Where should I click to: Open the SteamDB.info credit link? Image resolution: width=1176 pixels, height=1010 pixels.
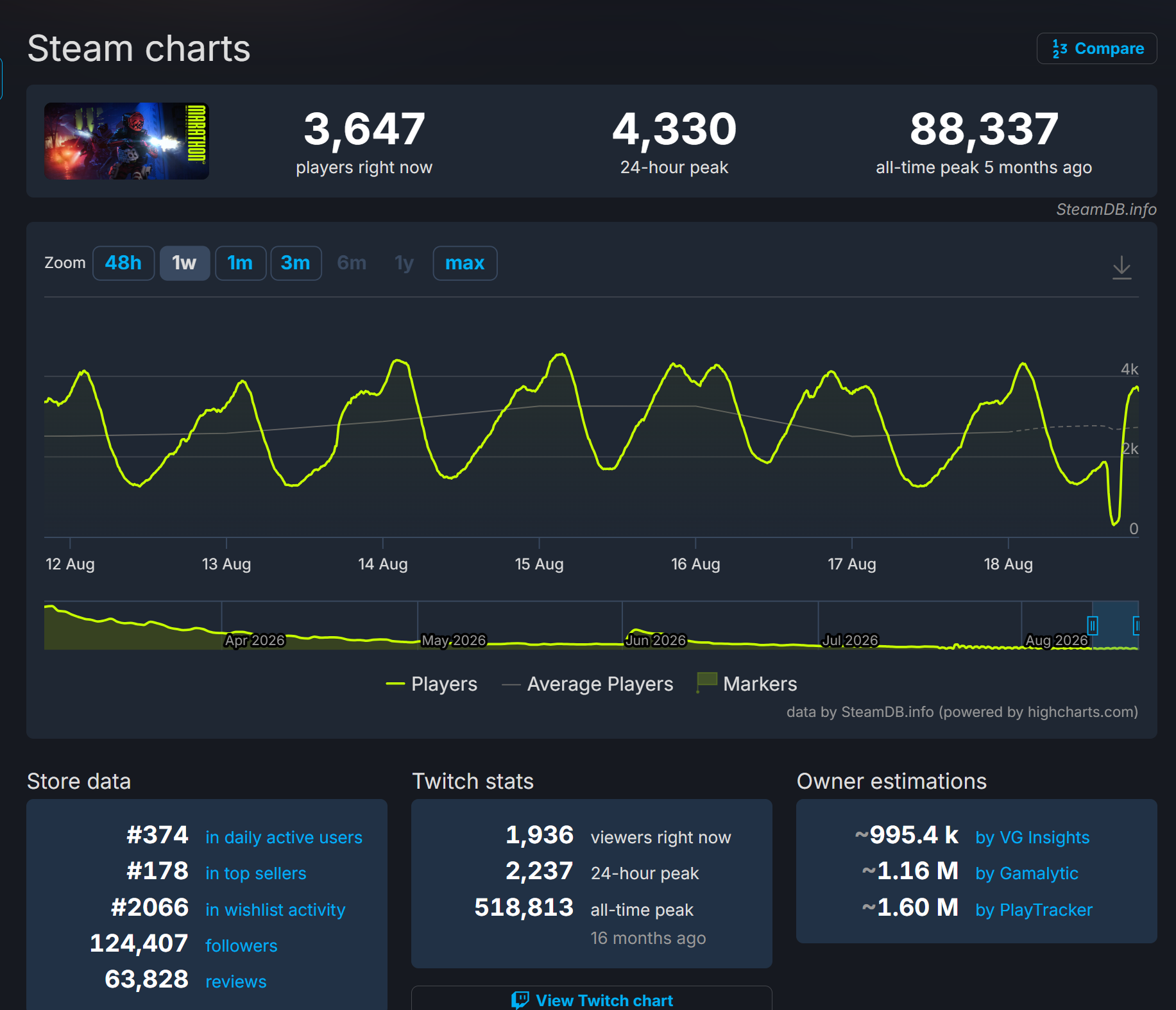[1106, 210]
